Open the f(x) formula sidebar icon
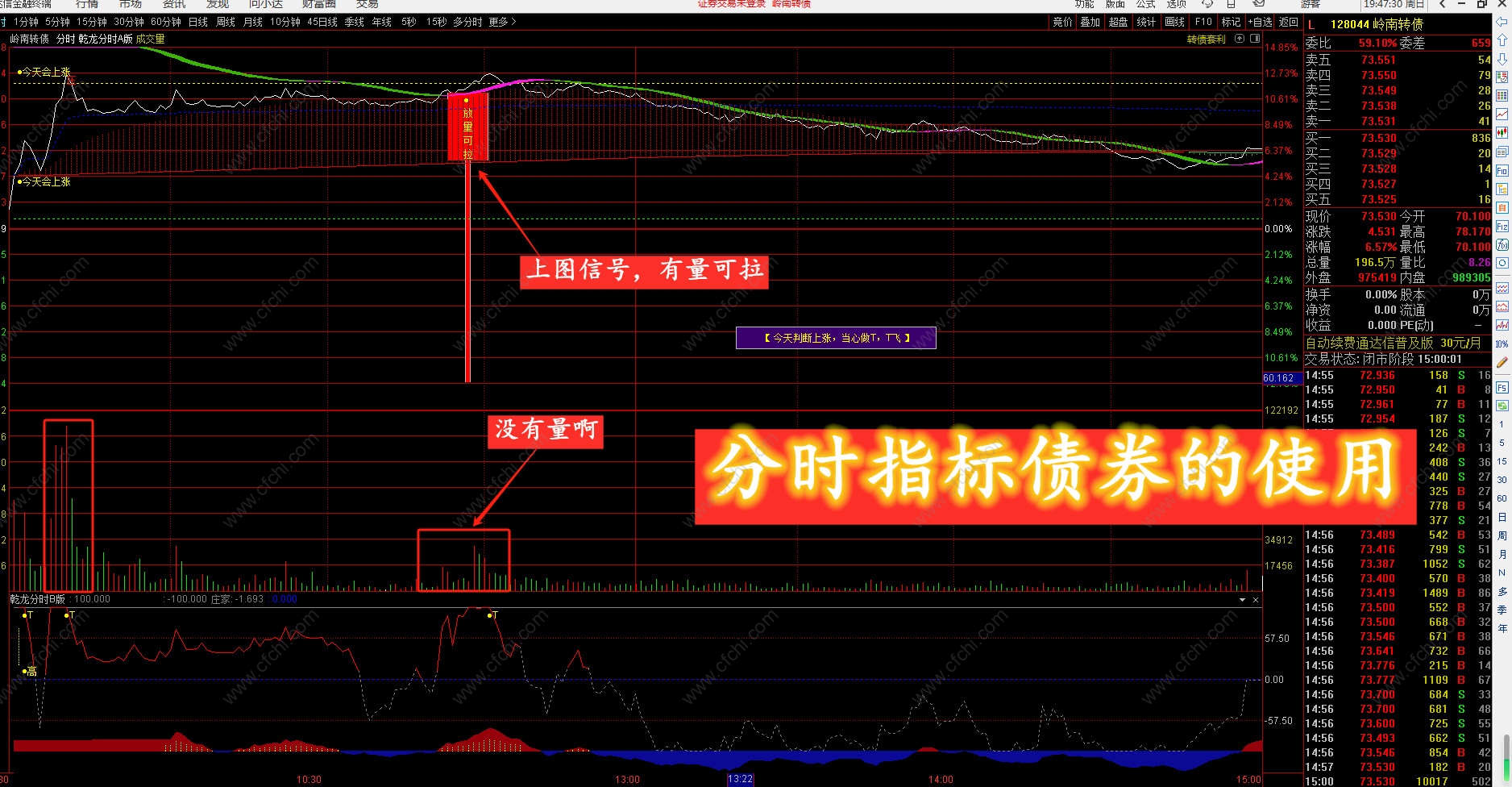Image resolution: width=1512 pixels, height=787 pixels. coord(1502,244)
